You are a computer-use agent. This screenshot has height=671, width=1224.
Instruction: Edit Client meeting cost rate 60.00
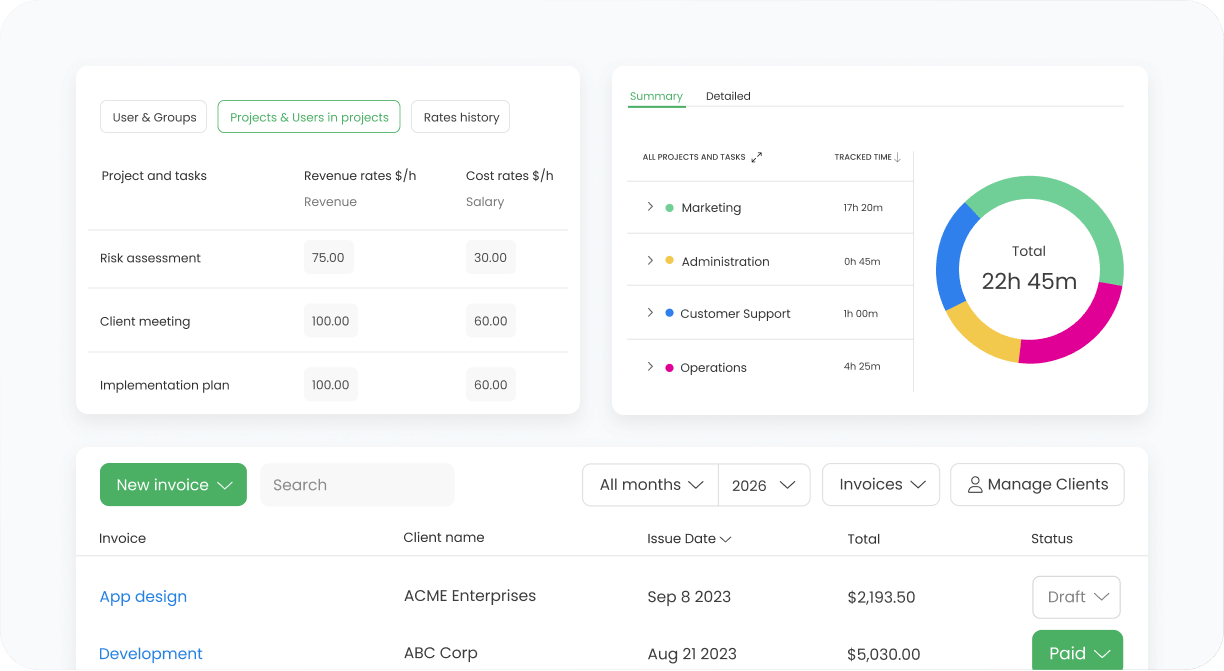490,321
